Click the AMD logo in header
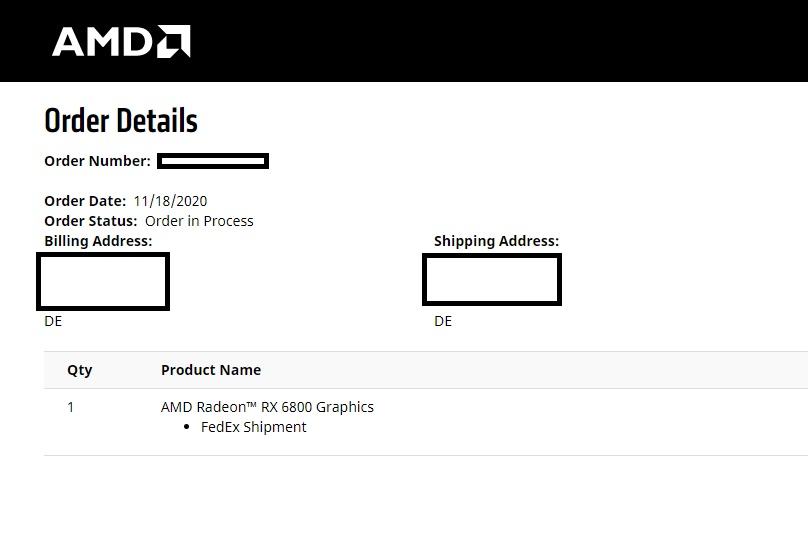Screen dimensions: 808x540 tap(120, 42)
